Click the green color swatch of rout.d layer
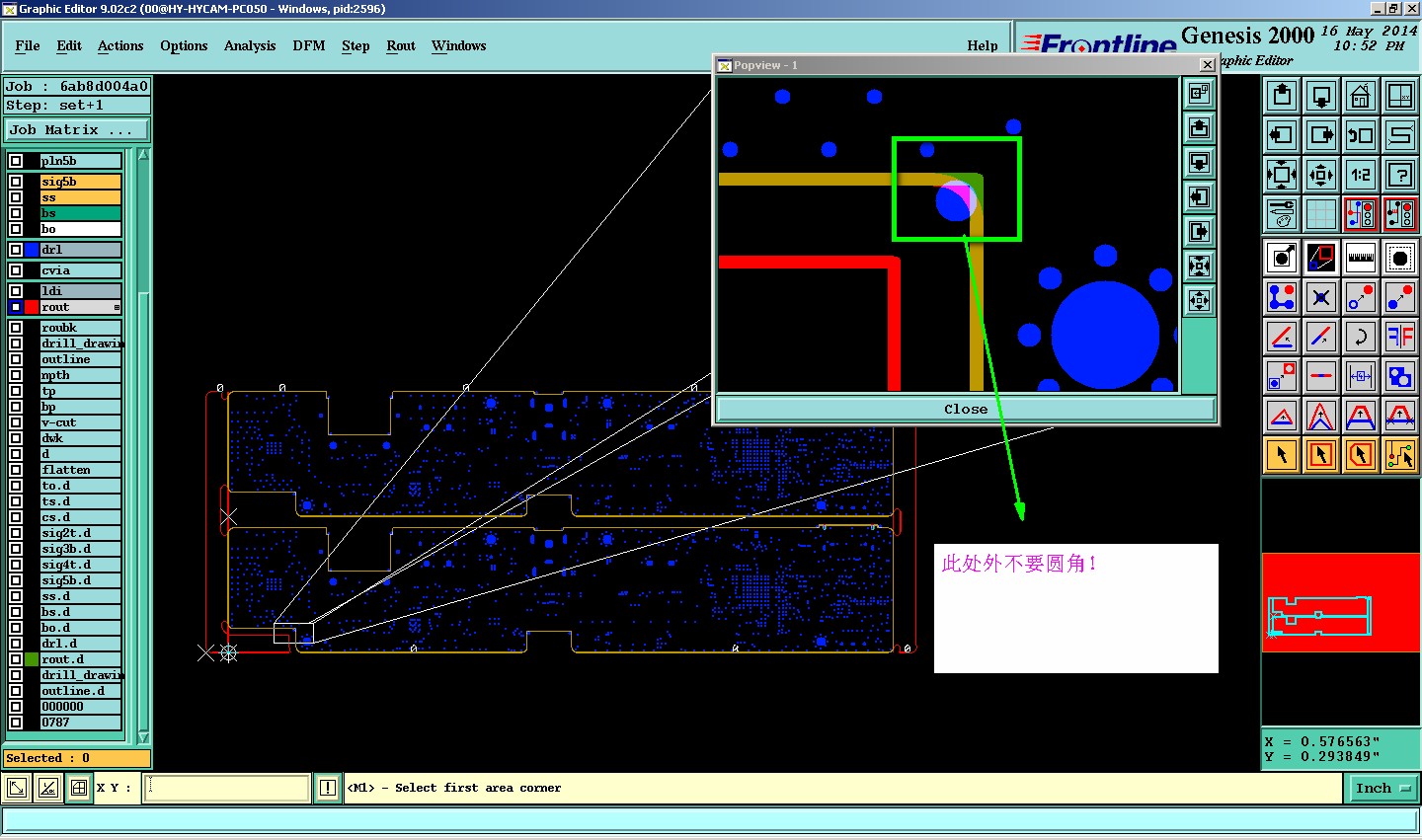1422x840 pixels. point(32,659)
